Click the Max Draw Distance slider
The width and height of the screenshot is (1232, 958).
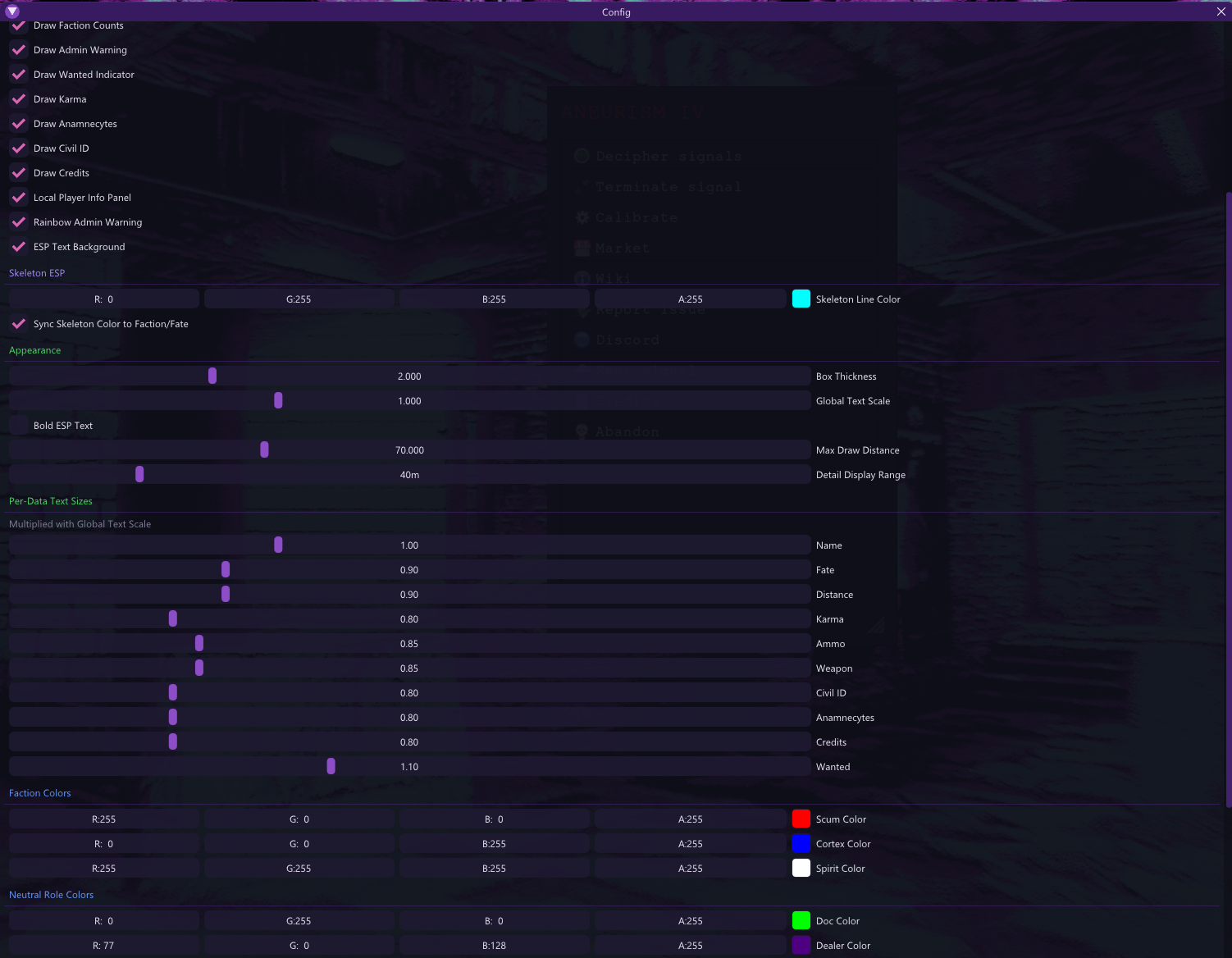[x=410, y=450]
